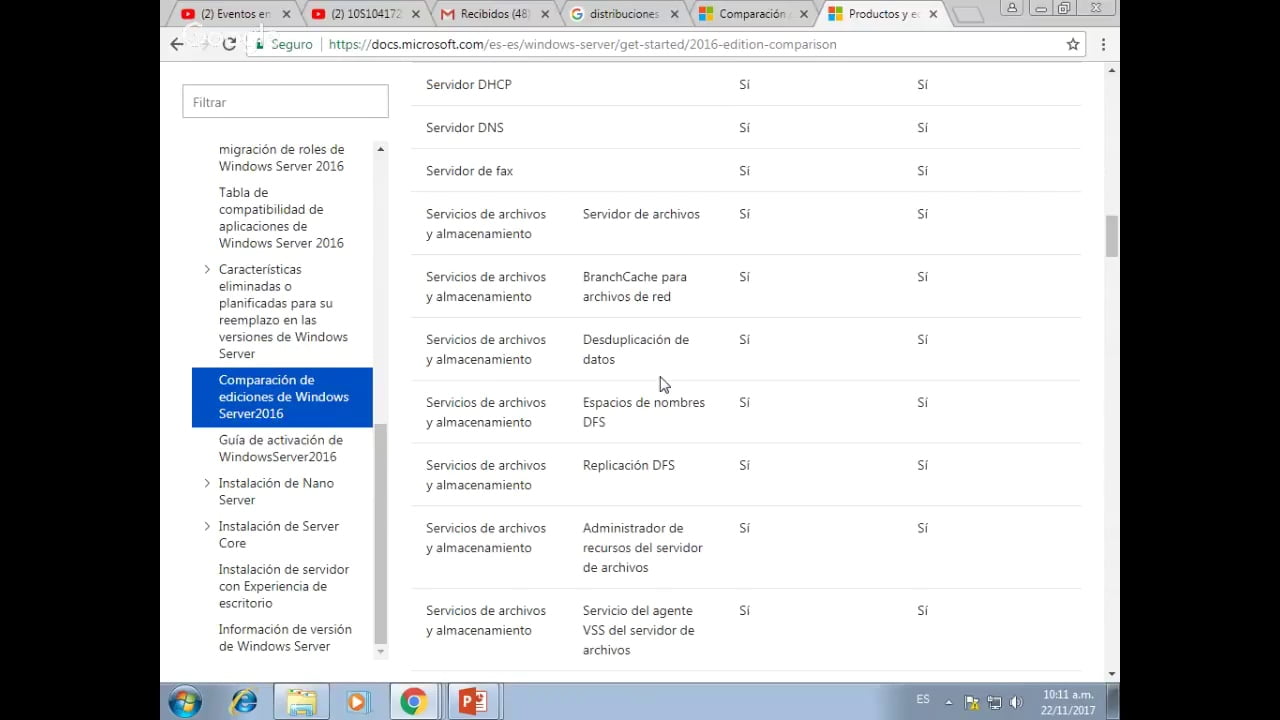Click 'Replicación DFS' cell
Screen dimensions: 1280x720
pos(629,465)
